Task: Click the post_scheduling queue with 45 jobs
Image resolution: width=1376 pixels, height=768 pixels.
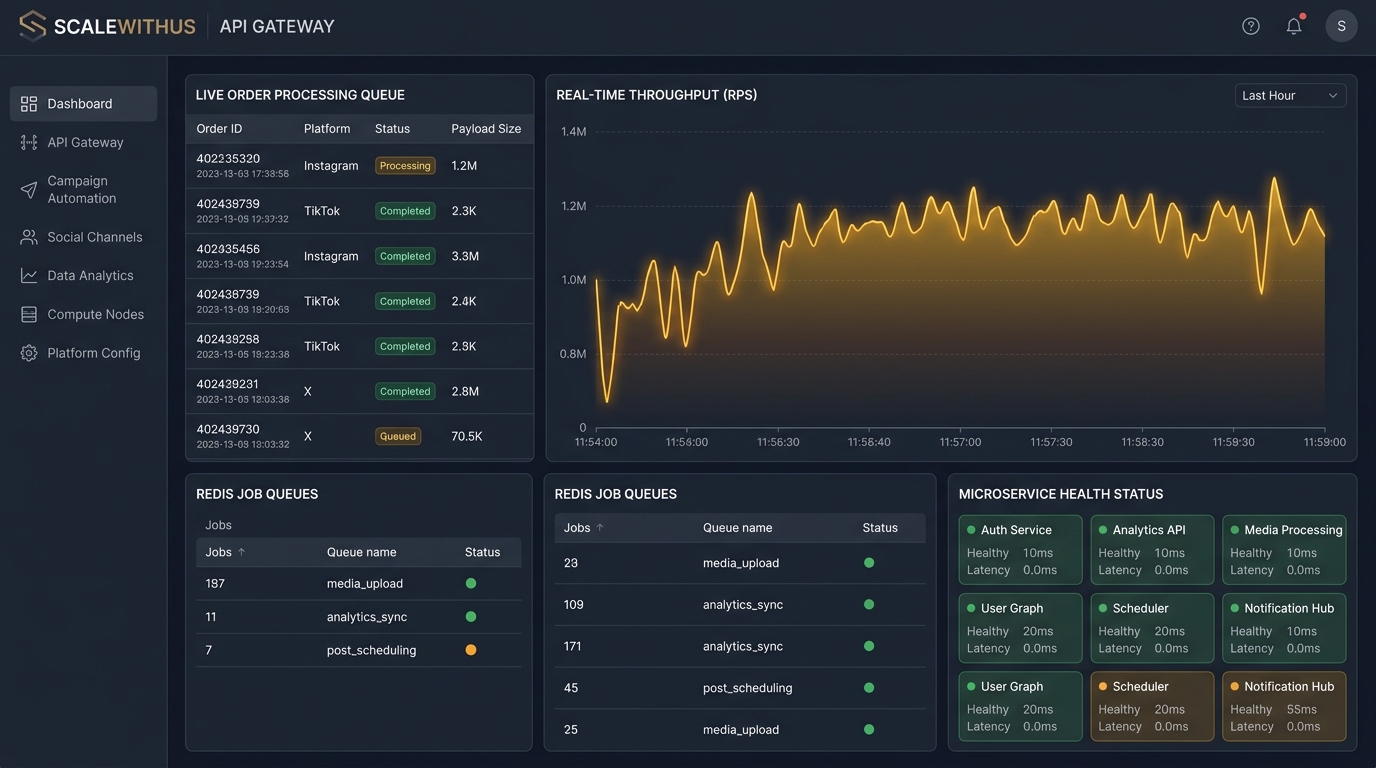Action: 748,688
